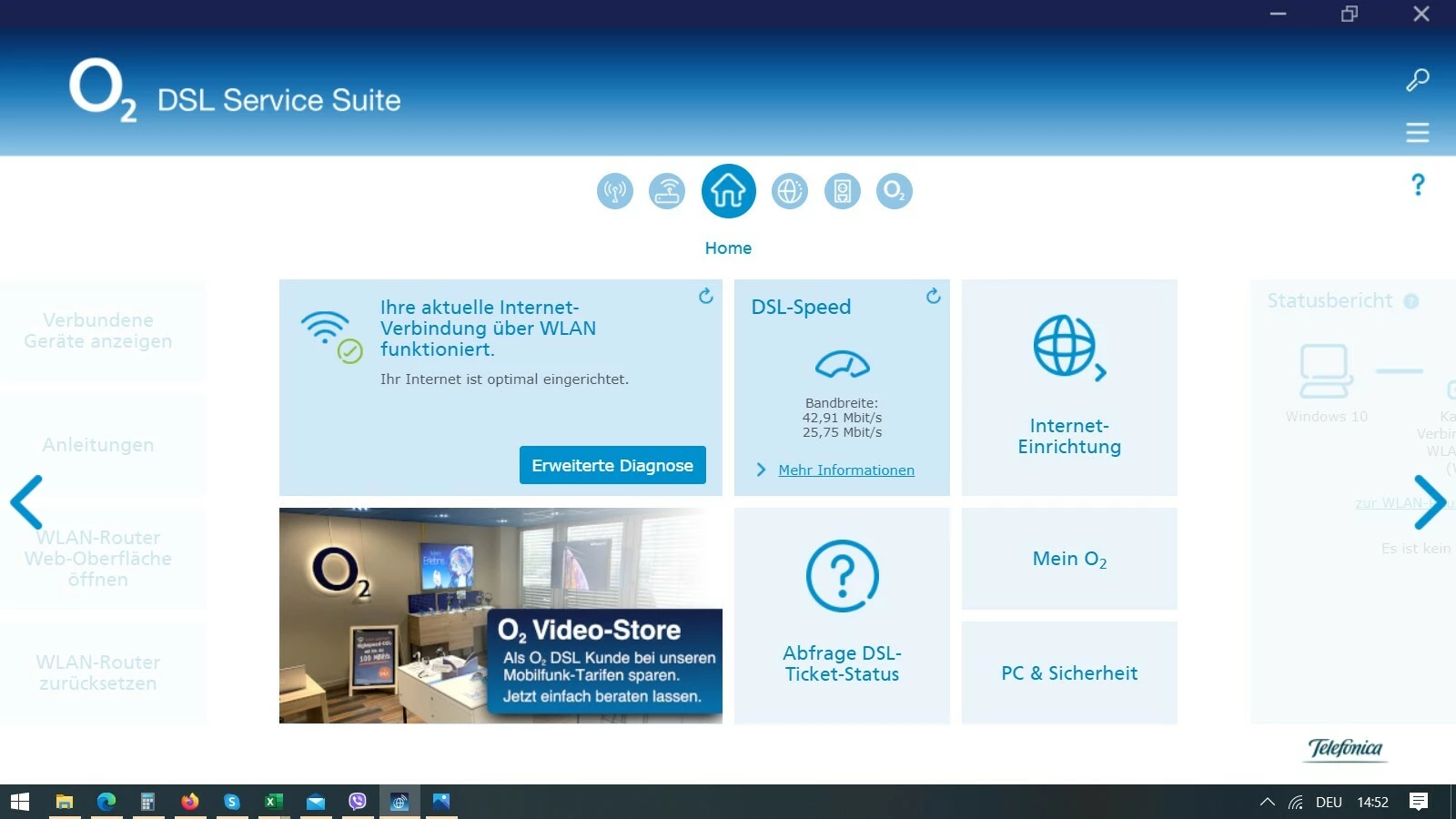Click the DSL Service Suite taskbar icon
1456x819 pixels.
[399, 802]
